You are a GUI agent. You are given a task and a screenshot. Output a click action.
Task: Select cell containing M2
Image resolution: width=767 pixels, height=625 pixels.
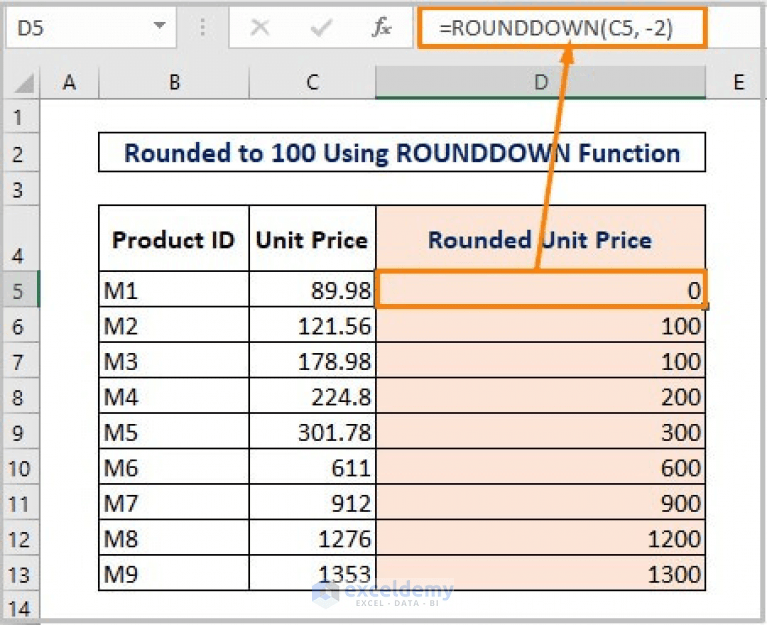[x=174, y=325]
